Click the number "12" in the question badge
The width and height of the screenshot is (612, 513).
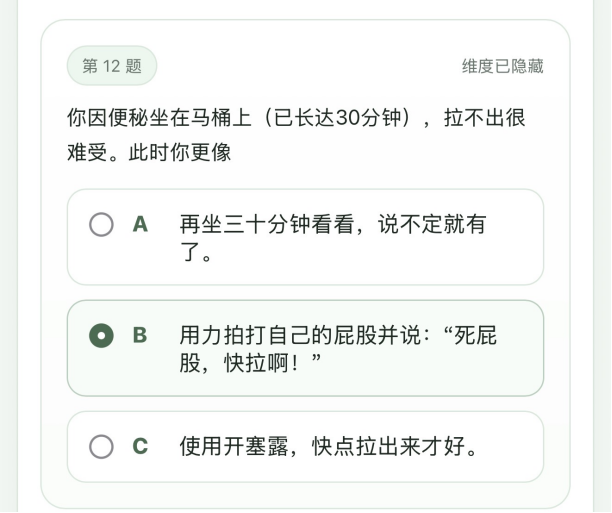click(x=112, y=66)
